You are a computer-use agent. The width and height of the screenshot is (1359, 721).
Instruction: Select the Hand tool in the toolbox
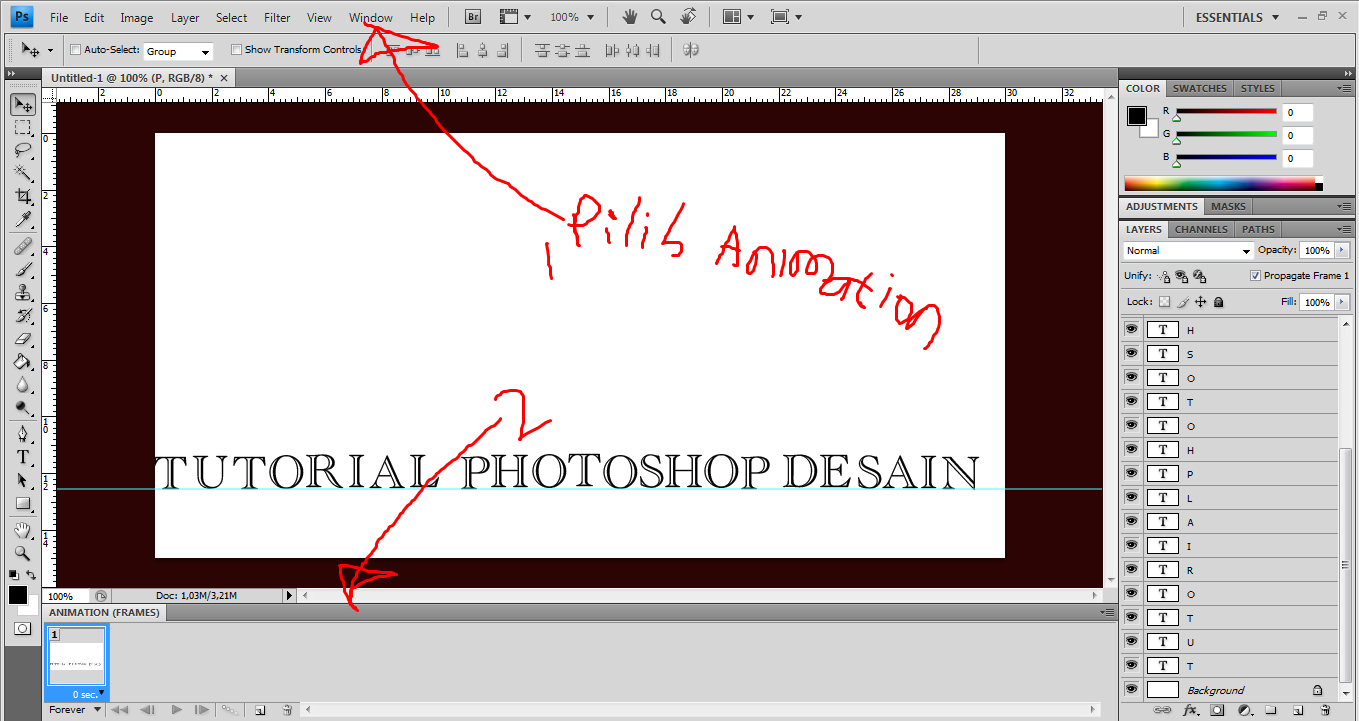(x=23, y=530)
